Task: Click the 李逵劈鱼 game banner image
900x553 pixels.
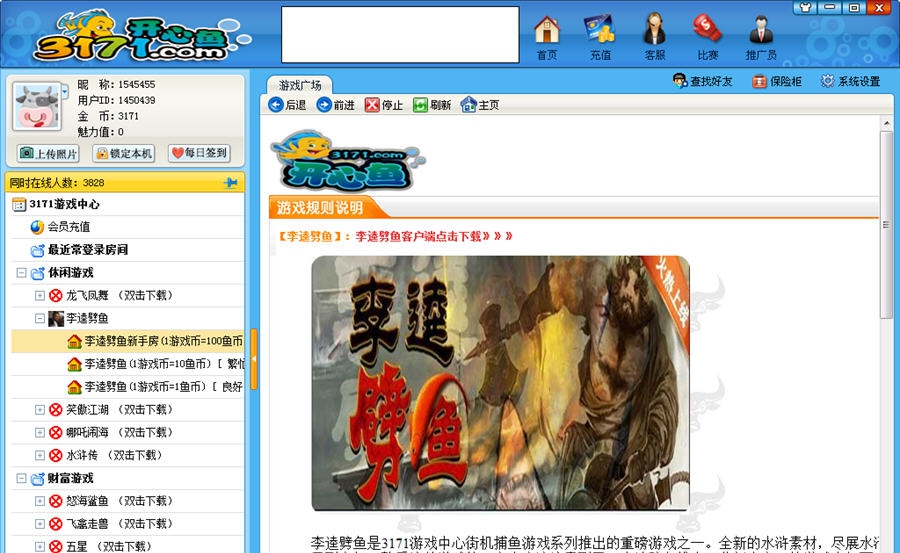Action: point(500,383)
